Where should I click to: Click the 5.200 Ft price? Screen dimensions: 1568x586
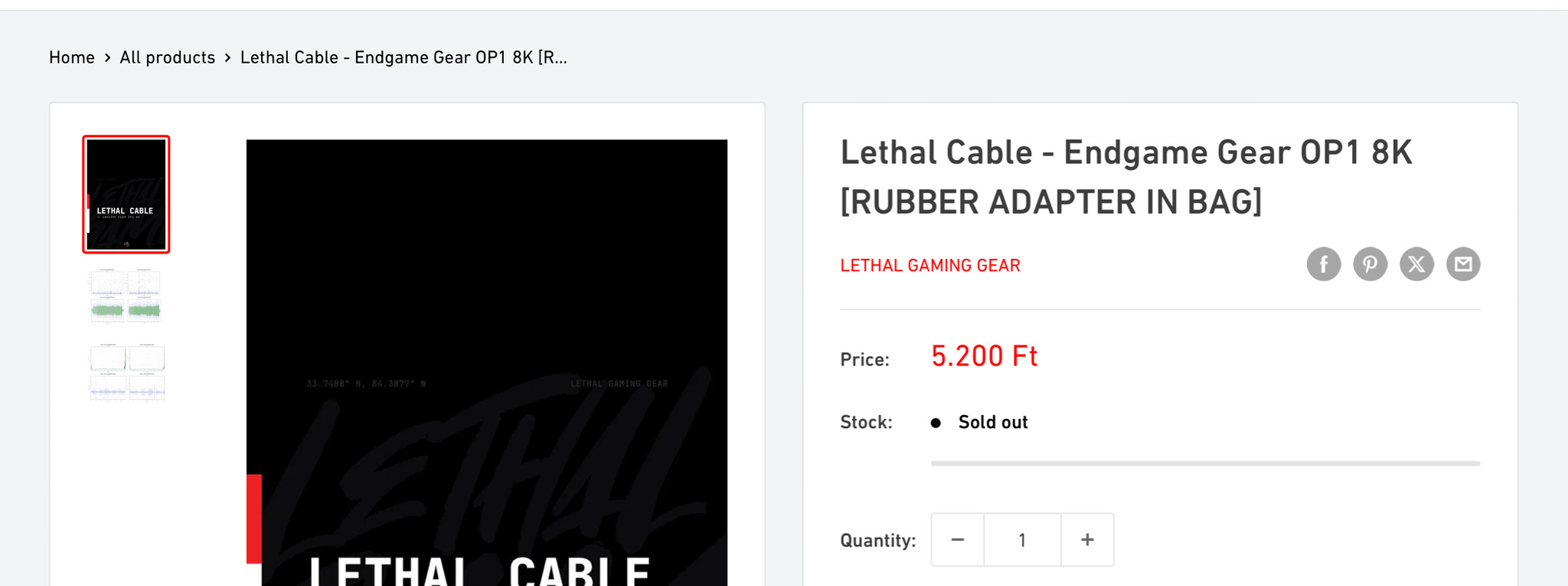click(x=984, y=356)
